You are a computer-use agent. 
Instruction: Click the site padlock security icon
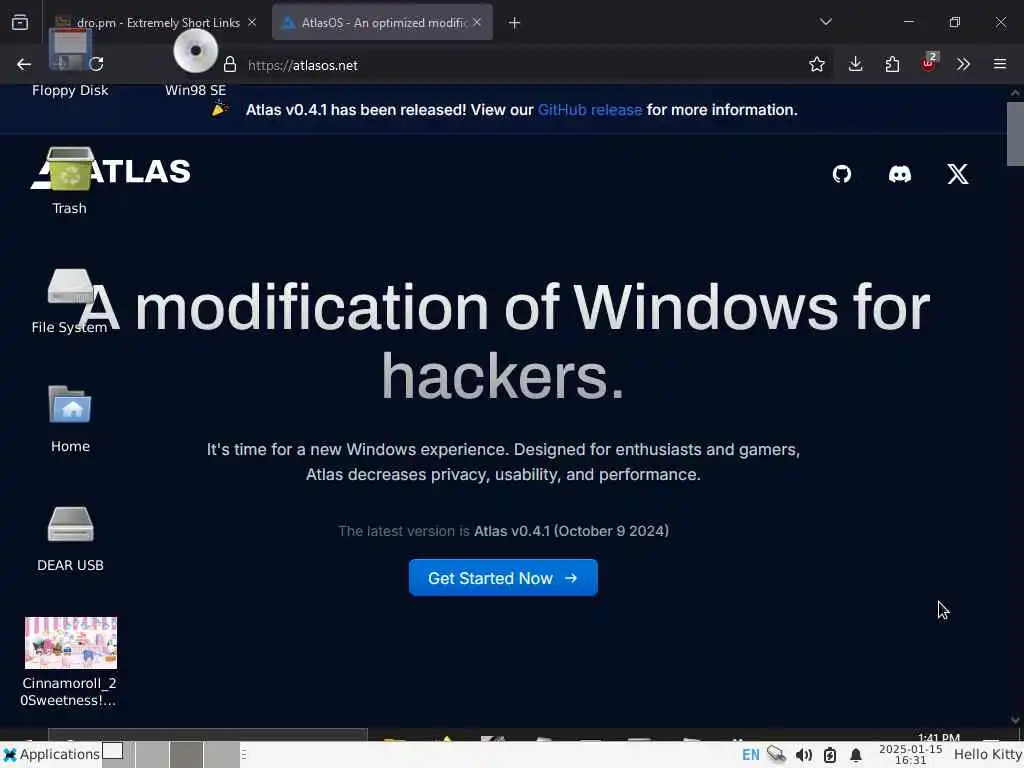[x=230, y=65]
